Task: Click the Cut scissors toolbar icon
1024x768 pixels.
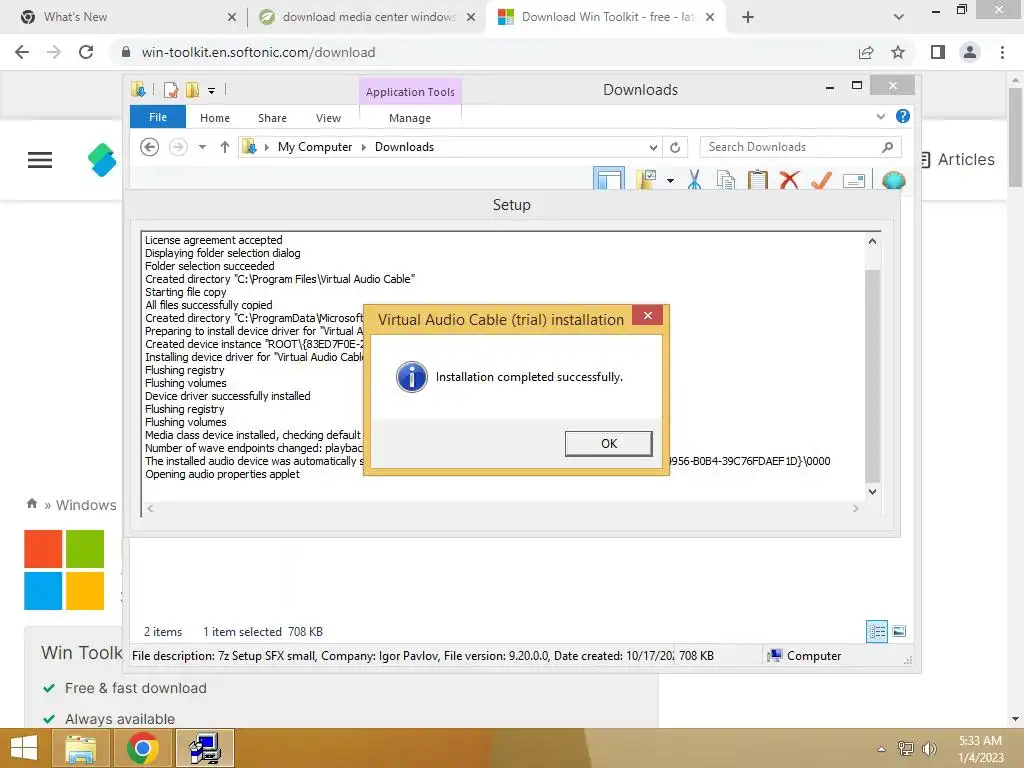Action: [694, 180]
